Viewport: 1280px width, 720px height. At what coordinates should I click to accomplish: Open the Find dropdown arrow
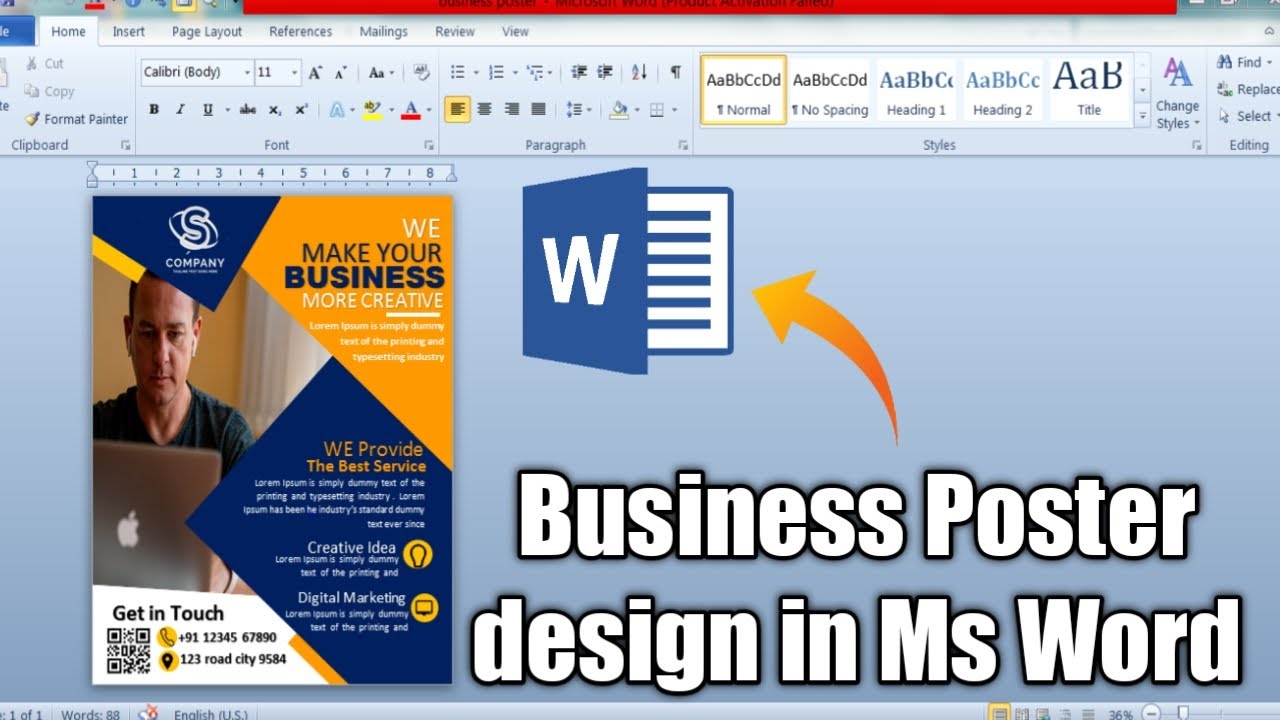click(x=1270, y=62)
